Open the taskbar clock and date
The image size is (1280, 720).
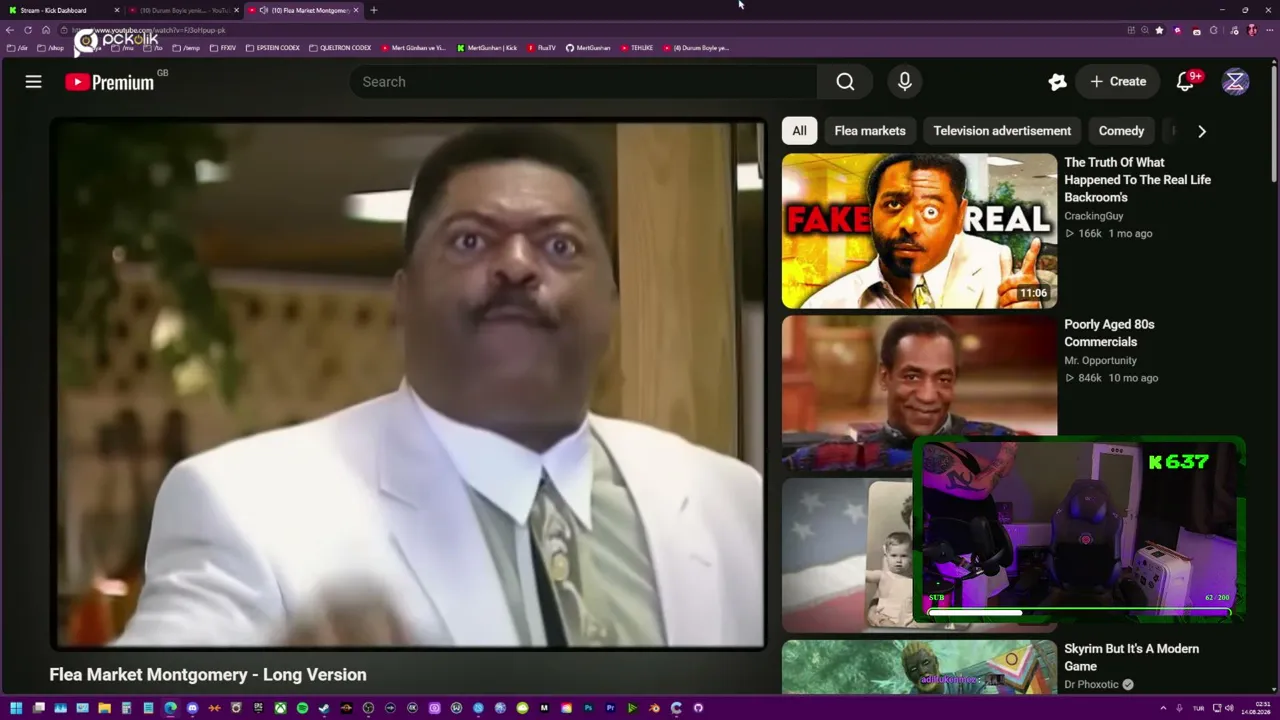click(x=1256, y=708)
